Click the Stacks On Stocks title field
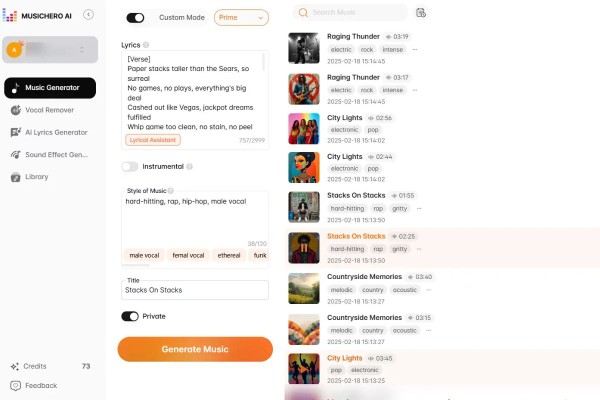 point(195,290)
